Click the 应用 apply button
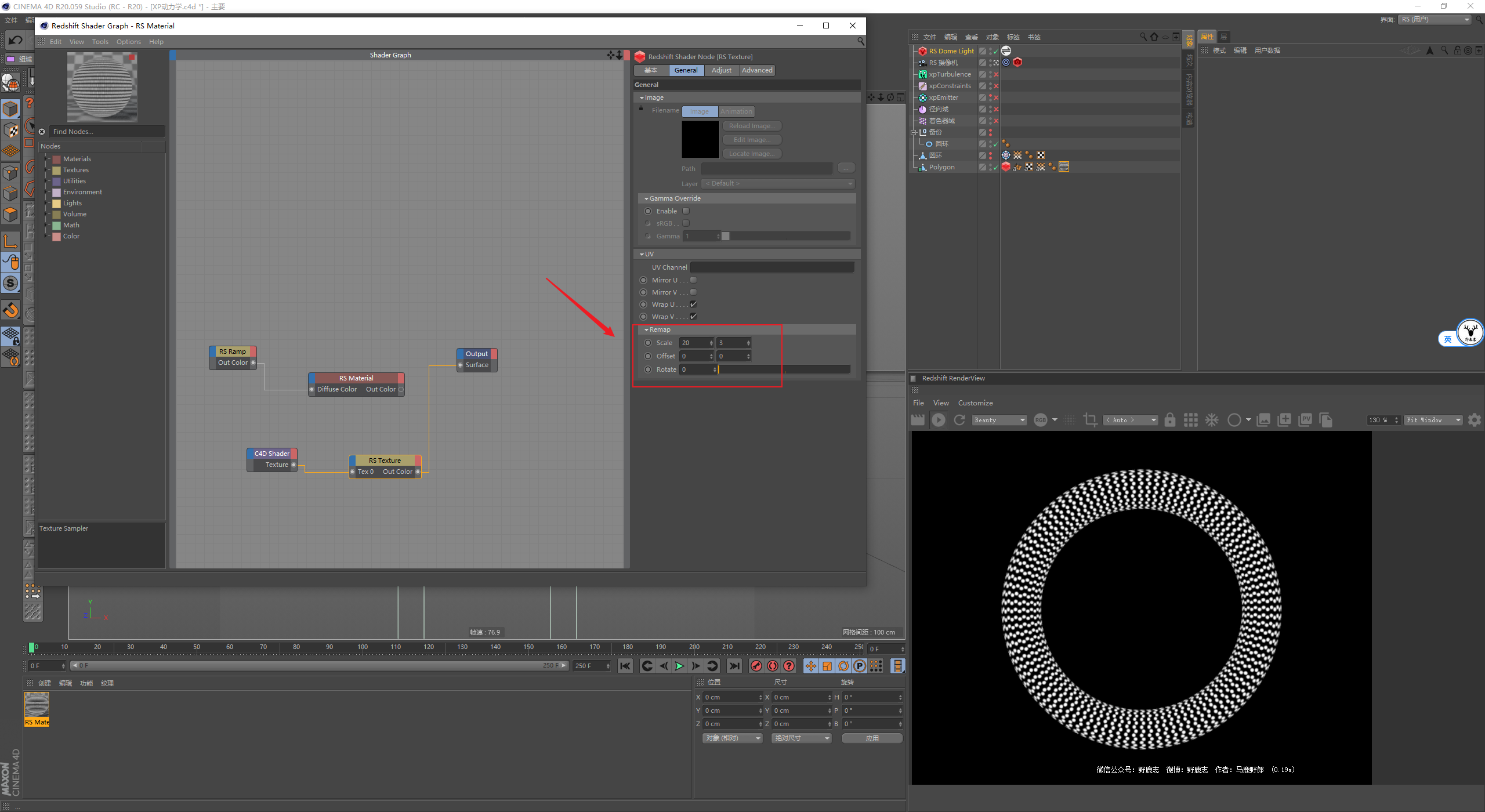The height and width of the screenshot is (812, 1485). click(871, 738)
